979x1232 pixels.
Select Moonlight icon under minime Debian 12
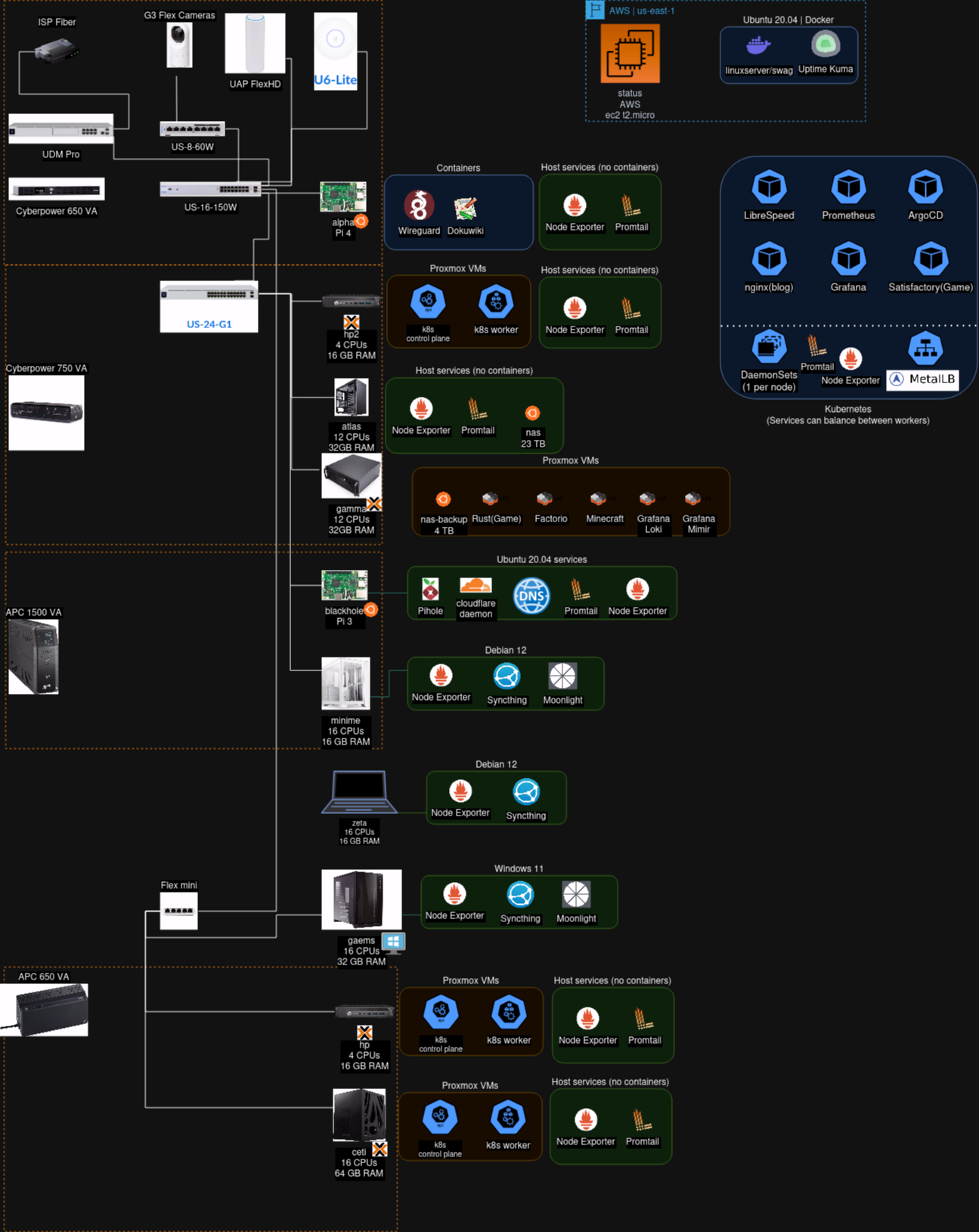(x=562, y=676)
